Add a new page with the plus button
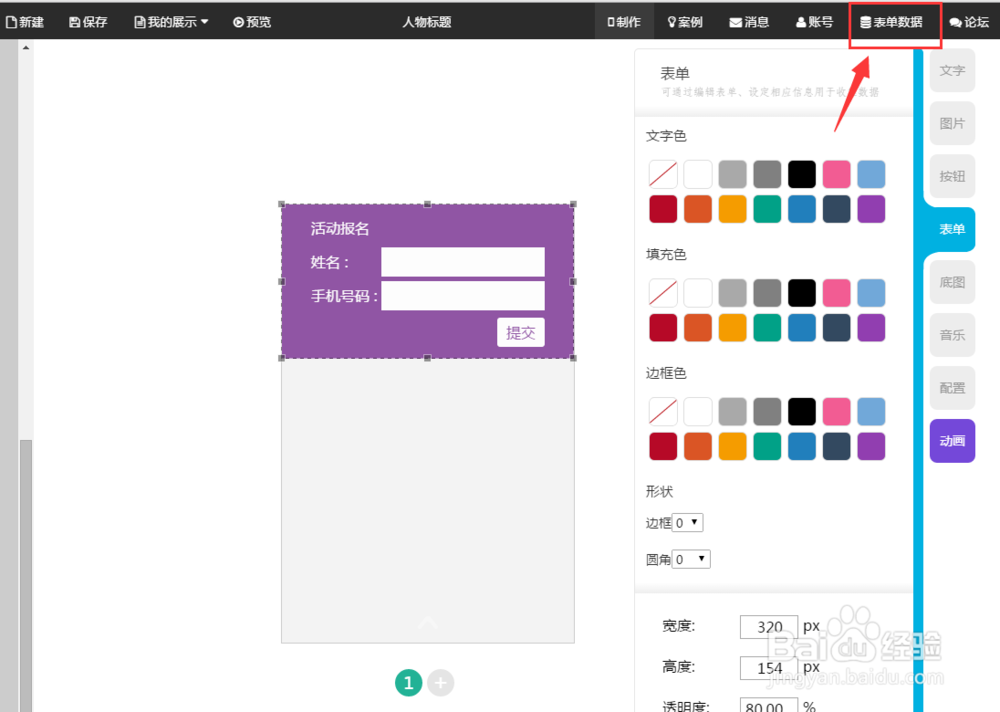 [440, 682]
